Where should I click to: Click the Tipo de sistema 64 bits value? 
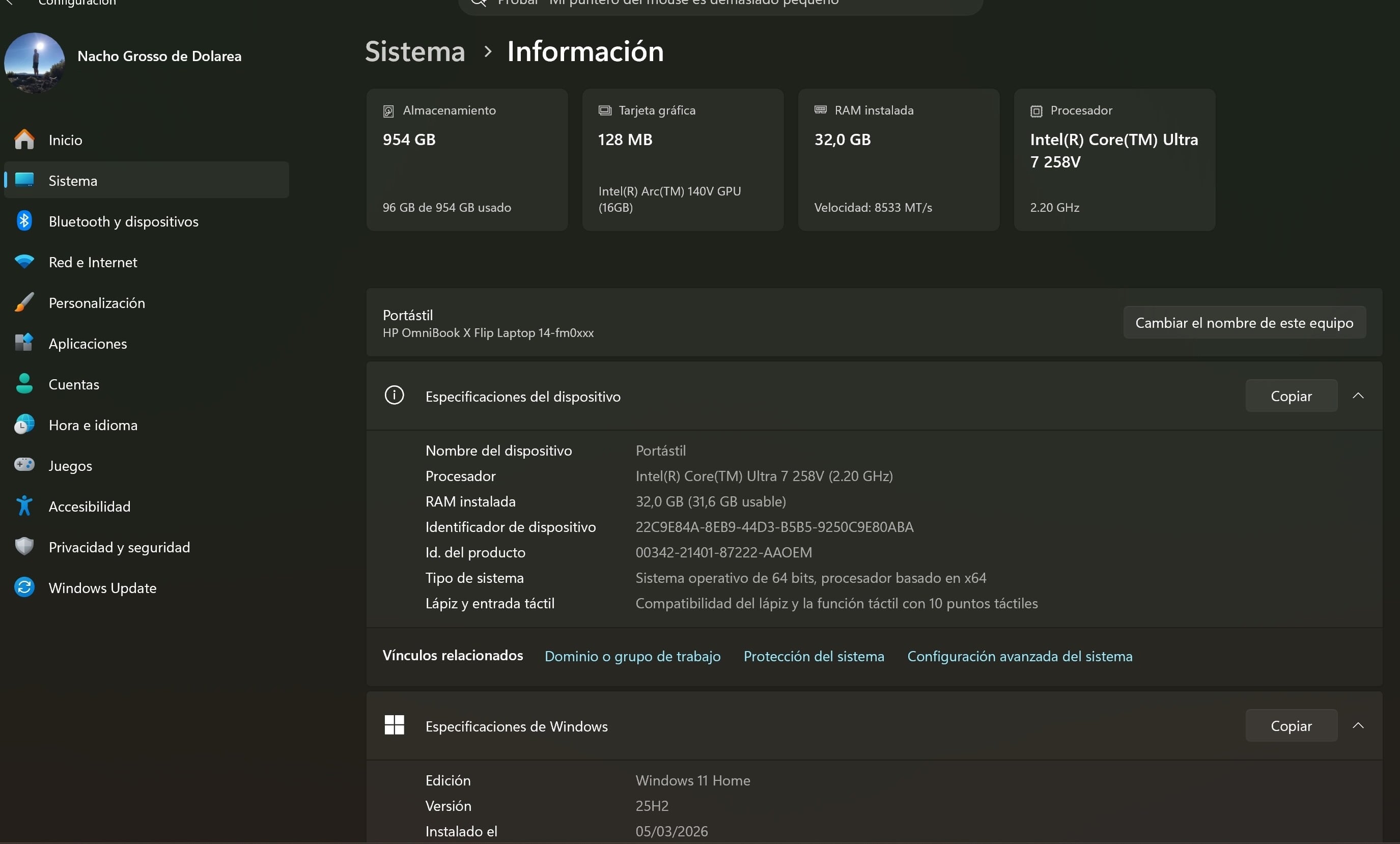tap(811, 578)
